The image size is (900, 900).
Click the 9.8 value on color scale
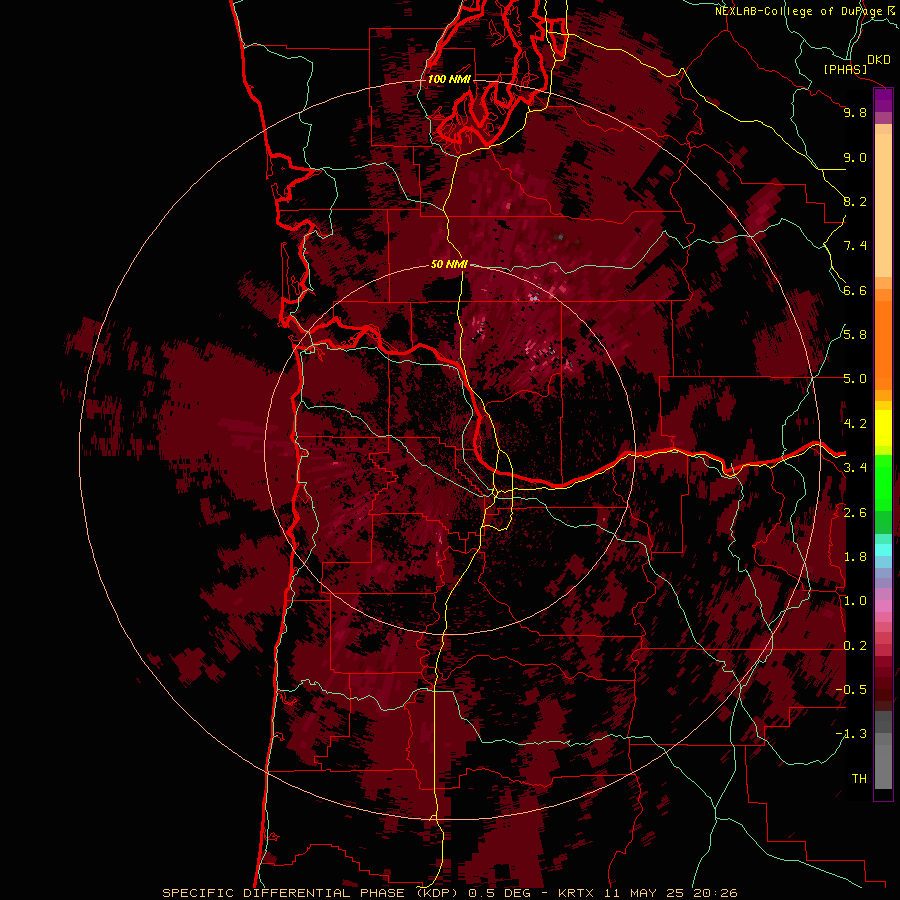click(x=855, y=112)
